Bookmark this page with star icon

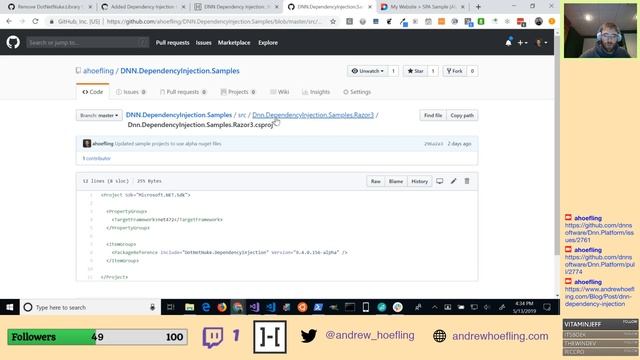(333, 21)
